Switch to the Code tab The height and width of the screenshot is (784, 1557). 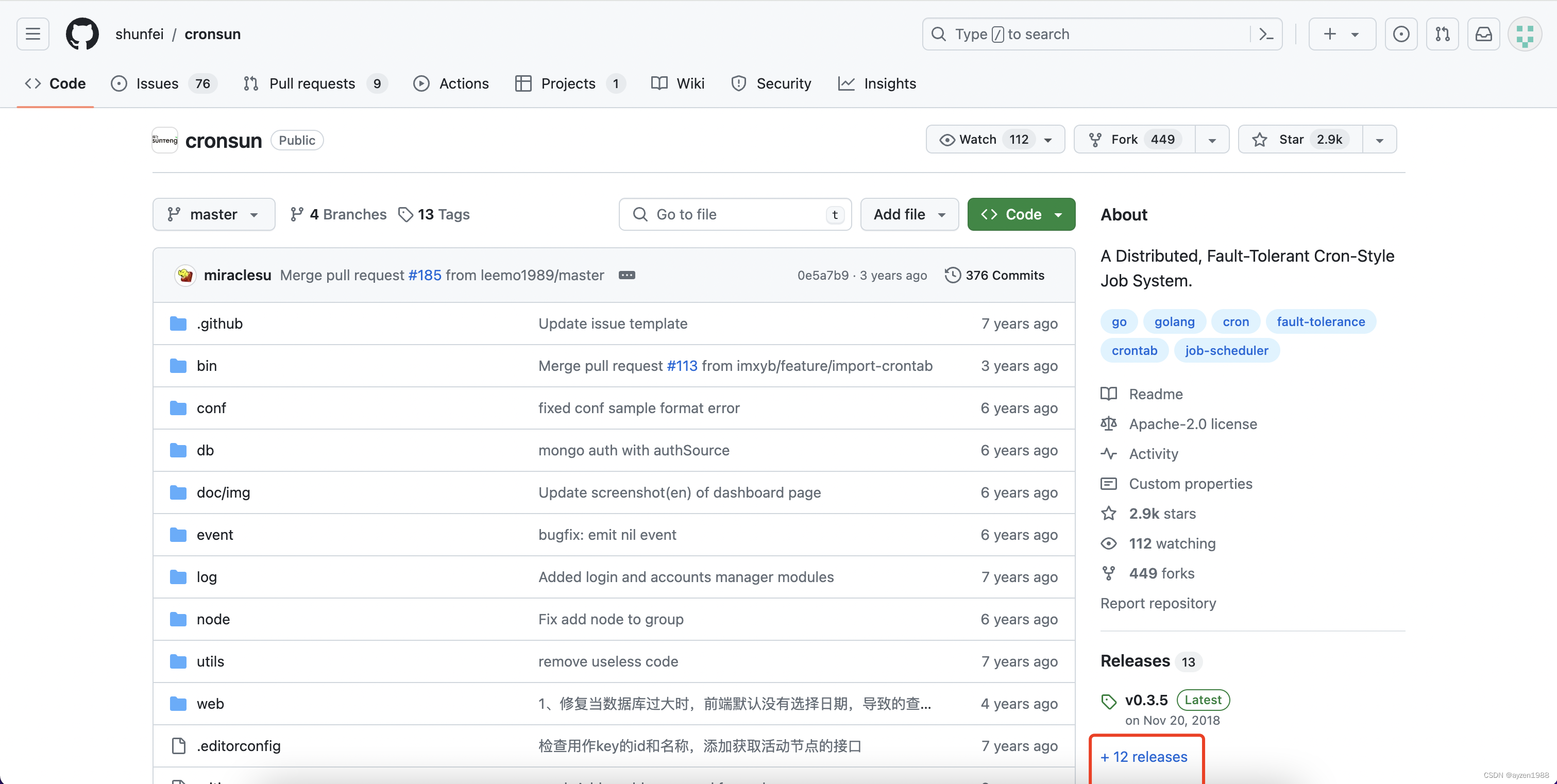(55, 83)
